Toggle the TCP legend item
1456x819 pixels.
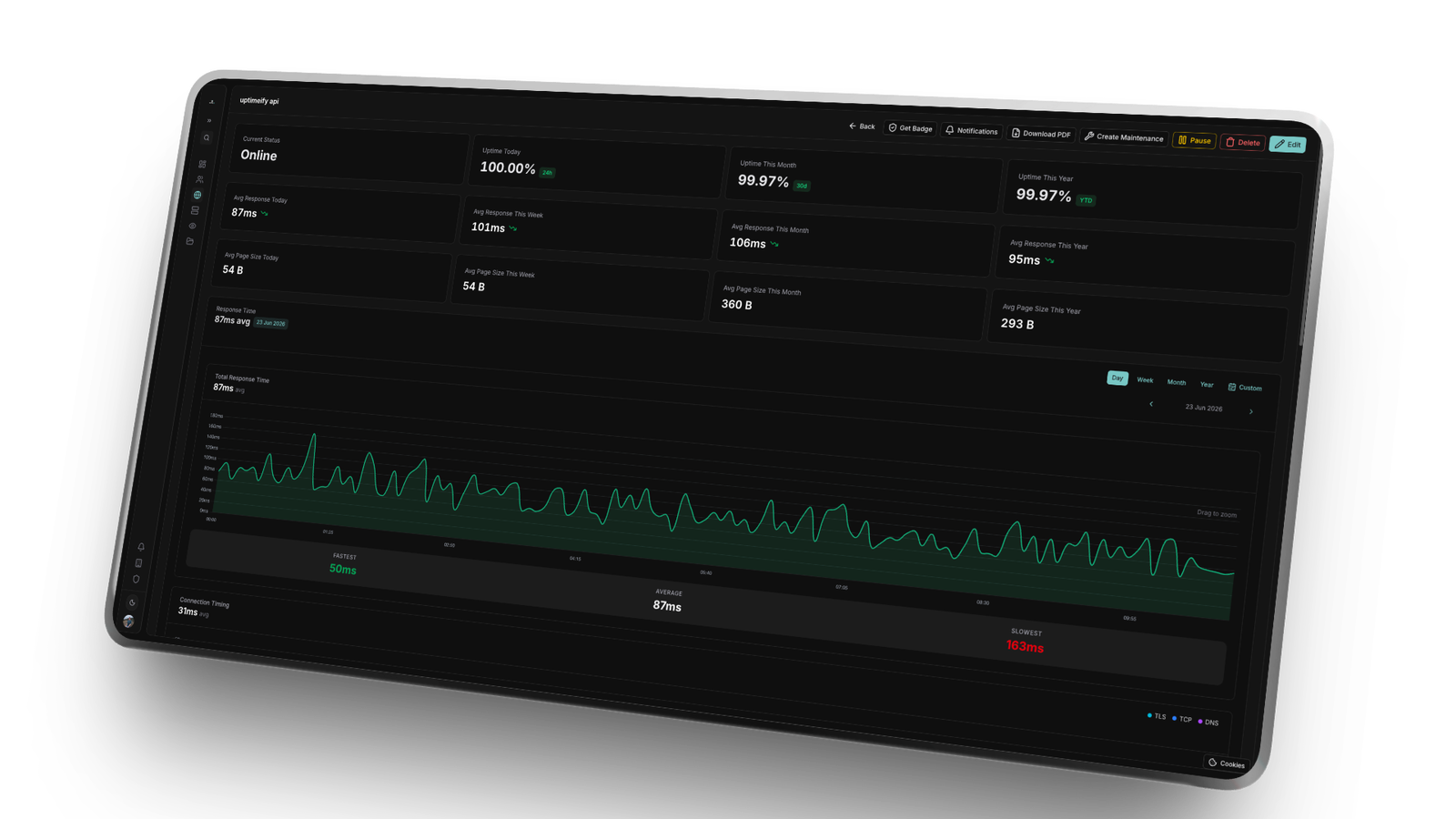[1182, 719]
